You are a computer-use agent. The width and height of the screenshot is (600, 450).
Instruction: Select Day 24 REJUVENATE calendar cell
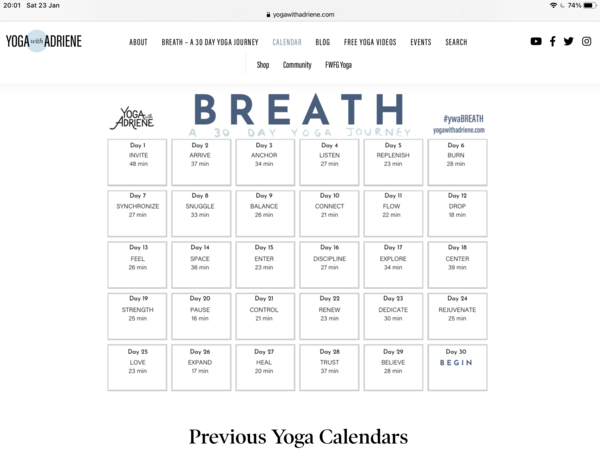457,314
